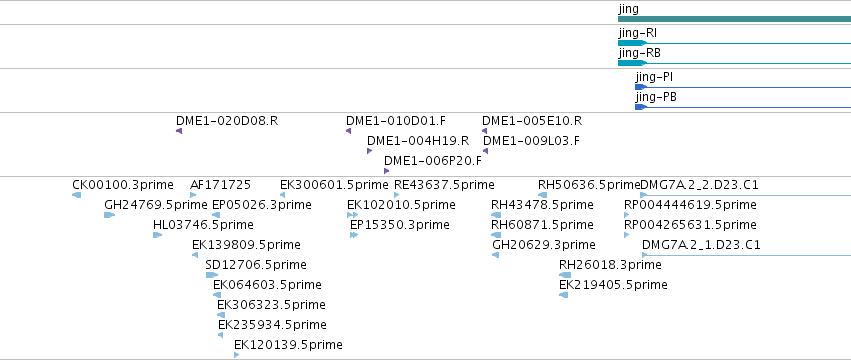This screenshot has width=851, height=360.
Task: Select the CK00100.3prime EST glyph
Action: 77,195
